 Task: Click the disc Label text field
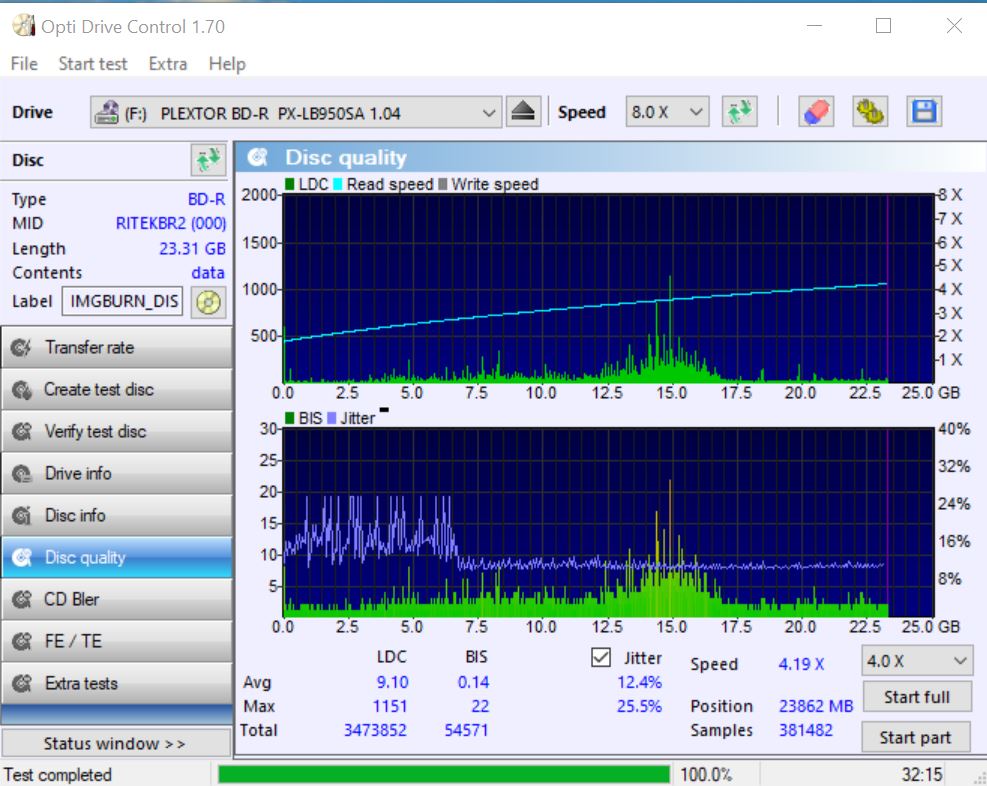[123, 301]
